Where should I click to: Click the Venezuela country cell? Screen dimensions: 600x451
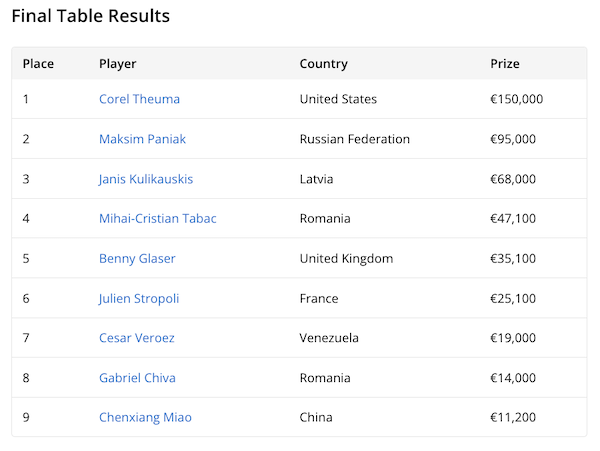pyautogui.click(x=329, y=338)
